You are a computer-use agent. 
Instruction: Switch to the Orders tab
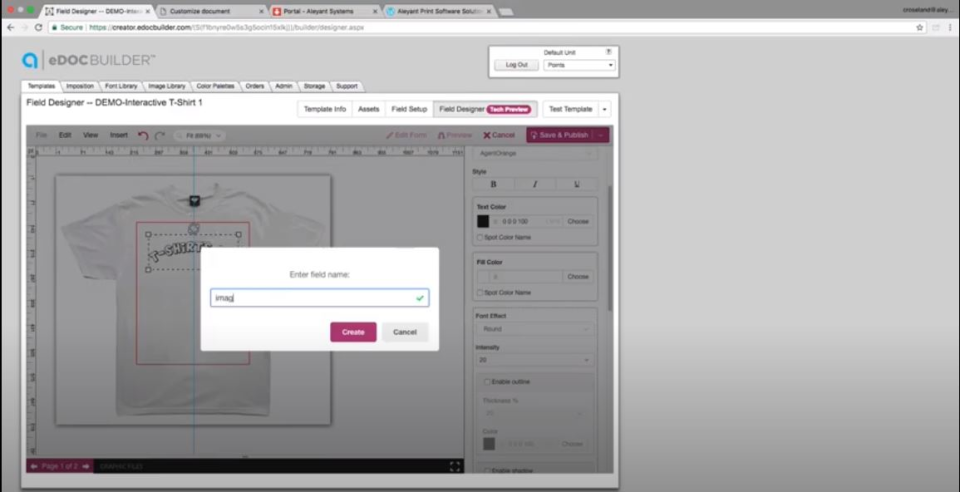(255, 86)
